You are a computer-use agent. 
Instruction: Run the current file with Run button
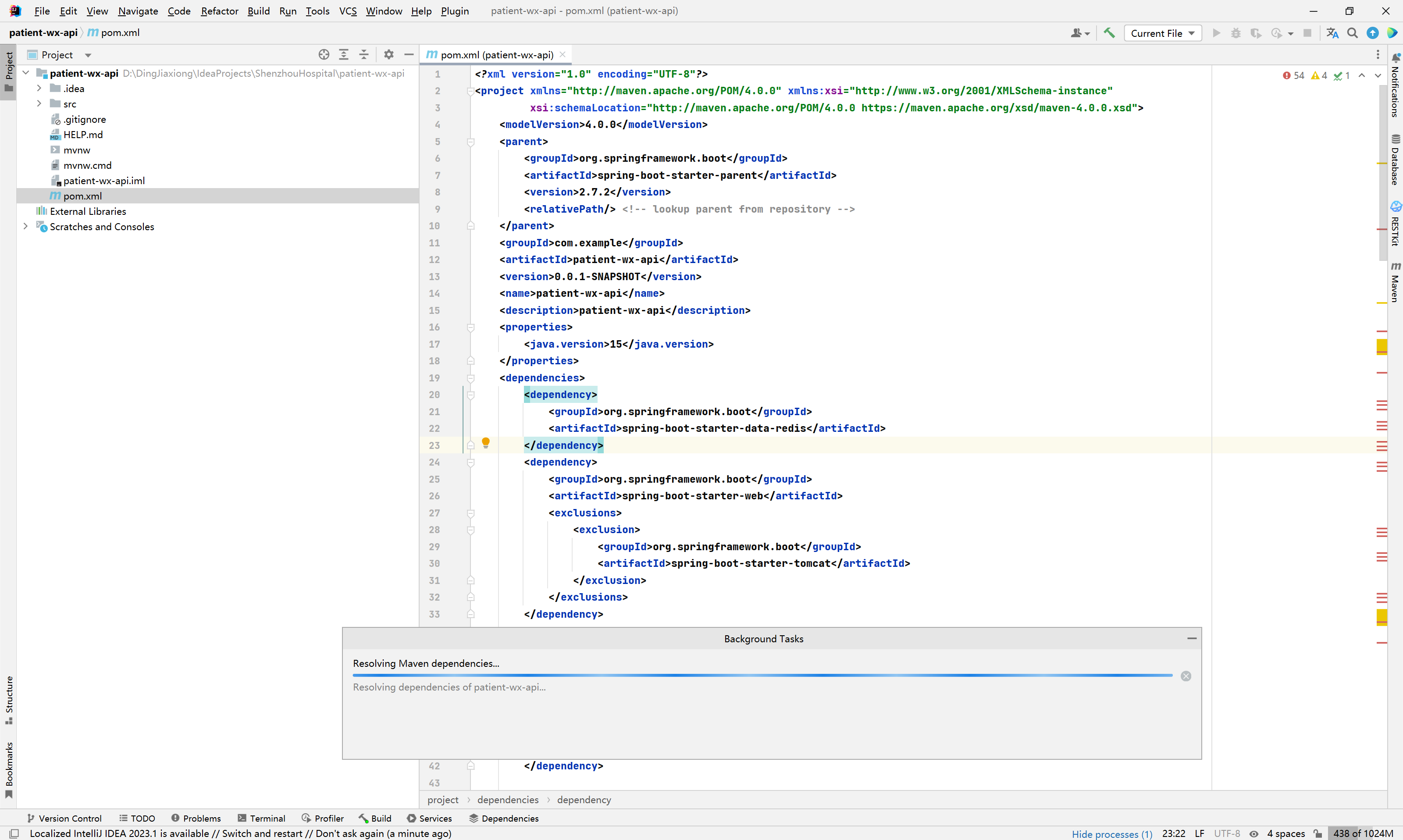[x=1216, y=33]
